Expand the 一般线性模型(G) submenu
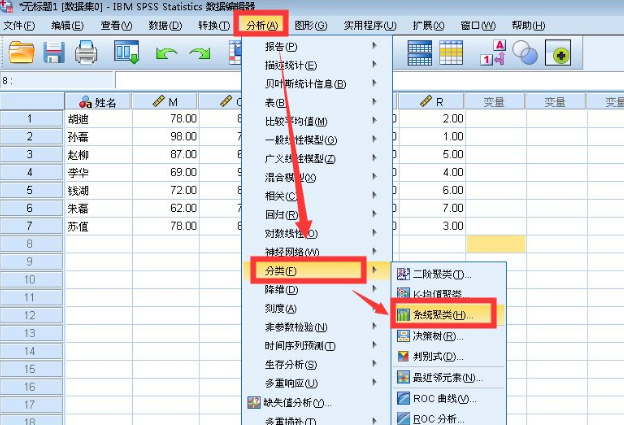 [x=317, y=140]
